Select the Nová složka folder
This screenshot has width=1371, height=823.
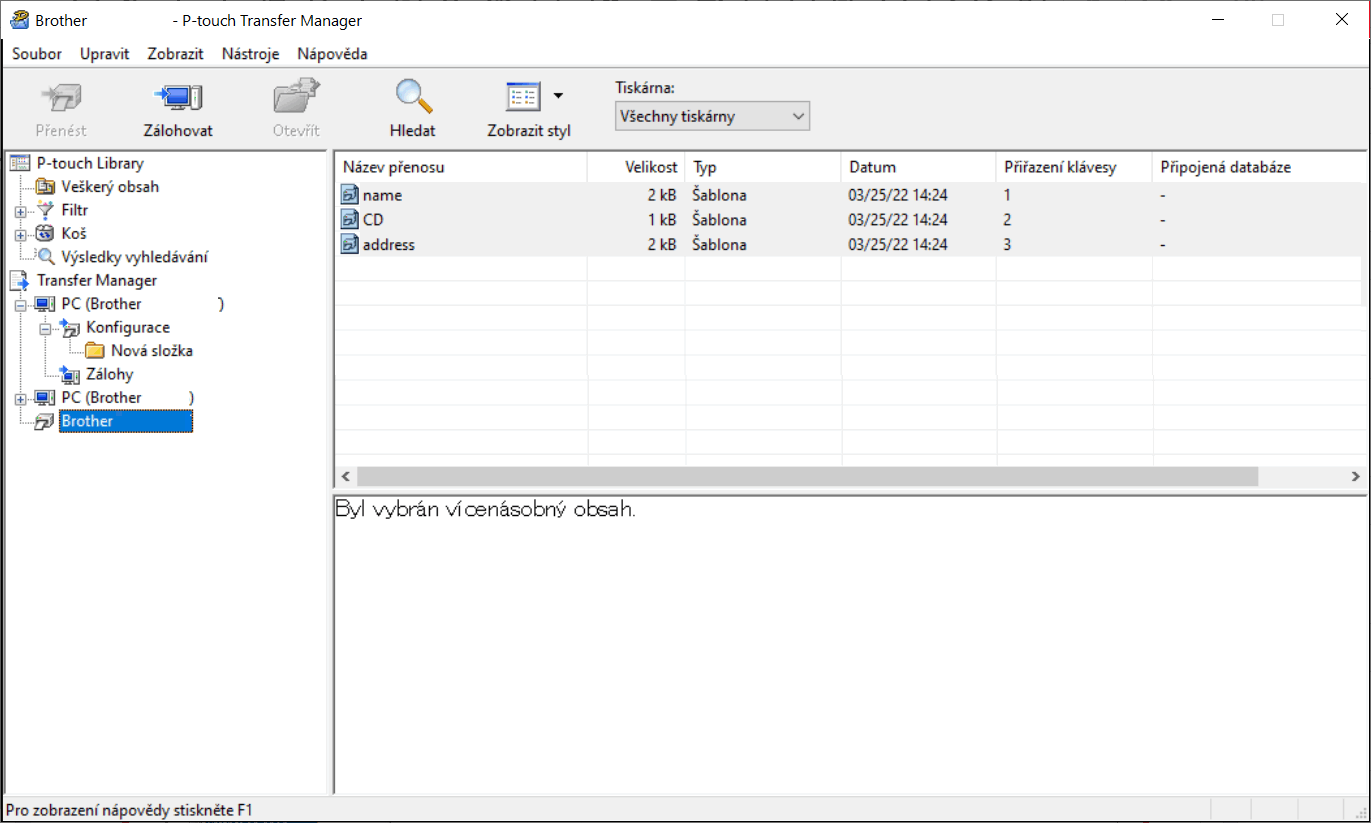(152, 351)
